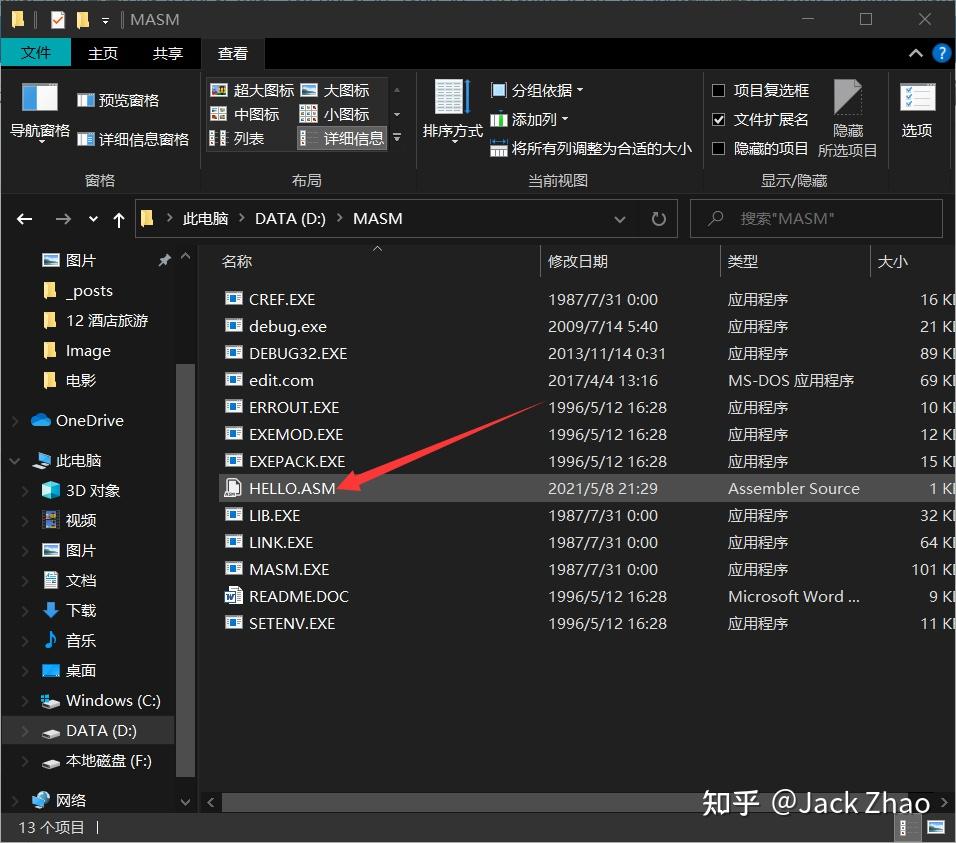Switch to the 主页 (Home) ribbon tab

[103, 53]
